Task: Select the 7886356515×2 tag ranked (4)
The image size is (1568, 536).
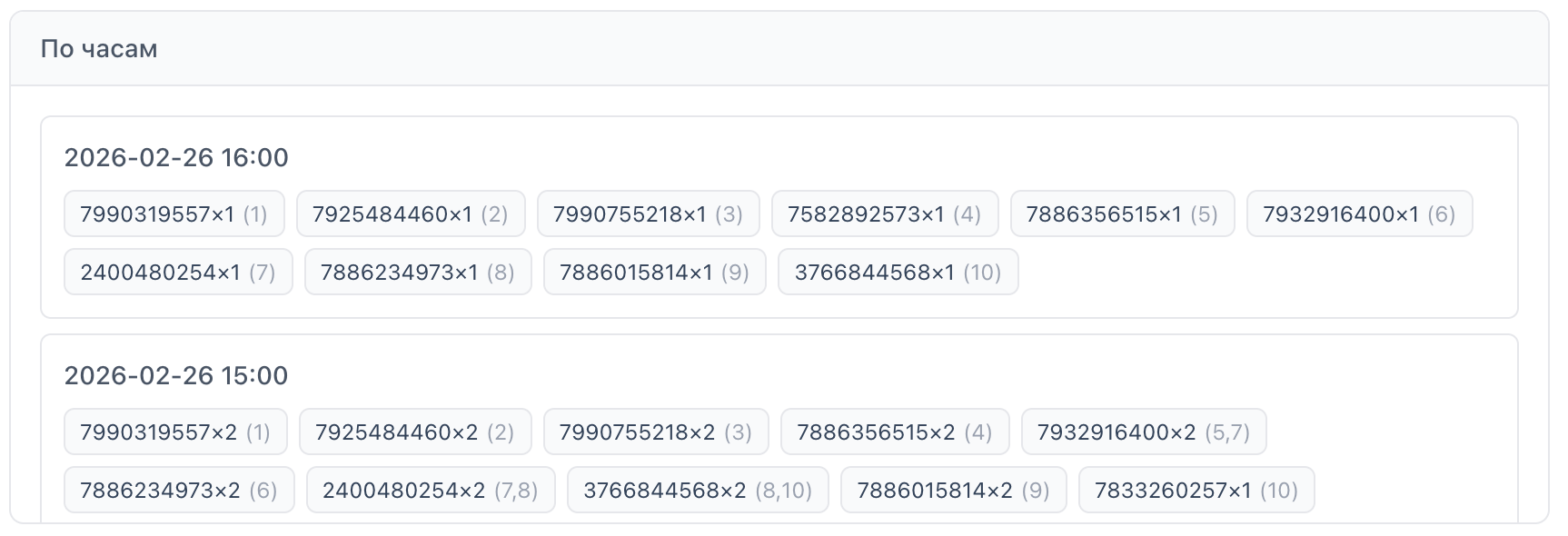Action: click(894, 432)
